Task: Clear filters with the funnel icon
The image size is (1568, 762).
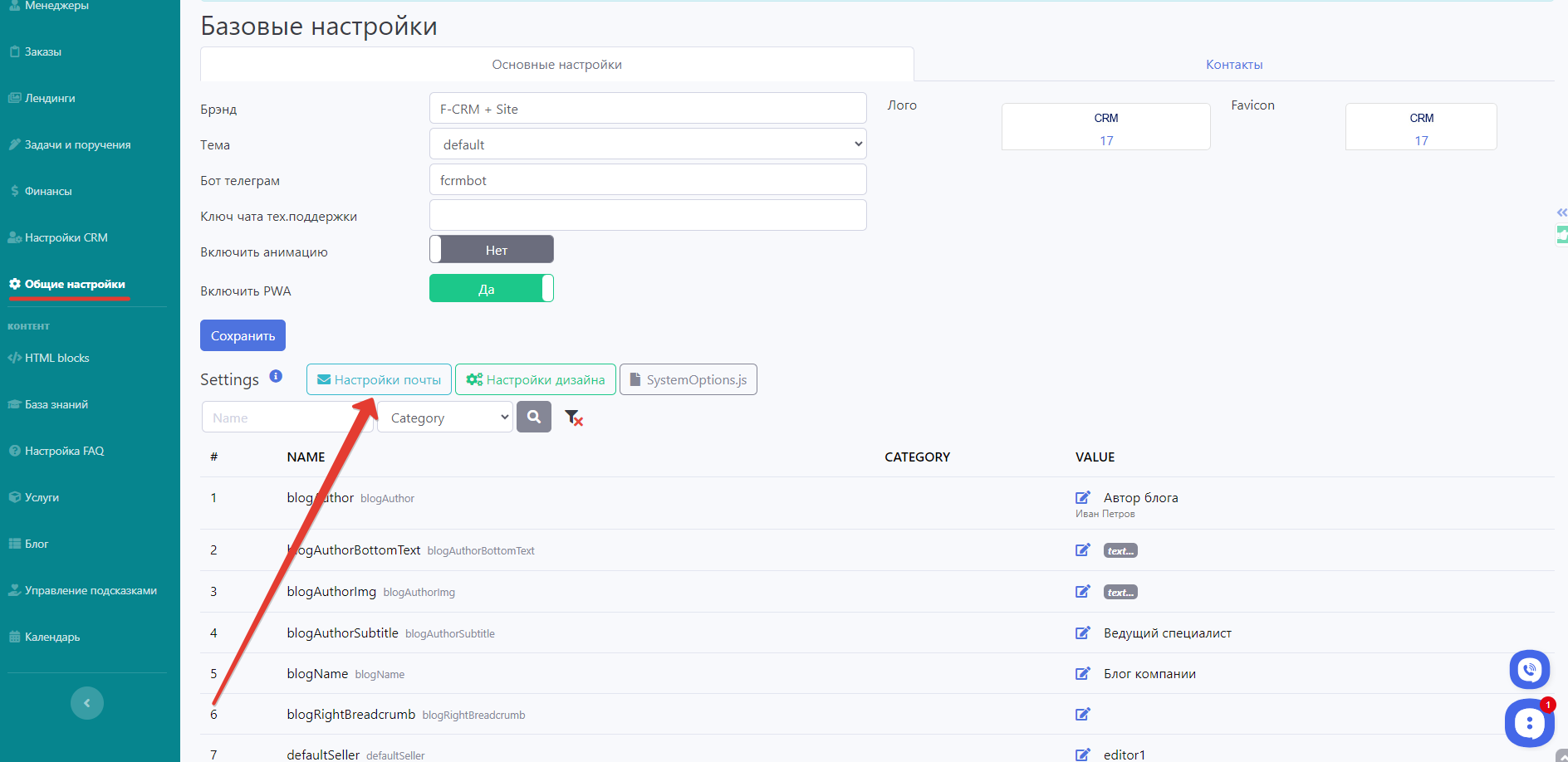Action: (x=573, y=418)
